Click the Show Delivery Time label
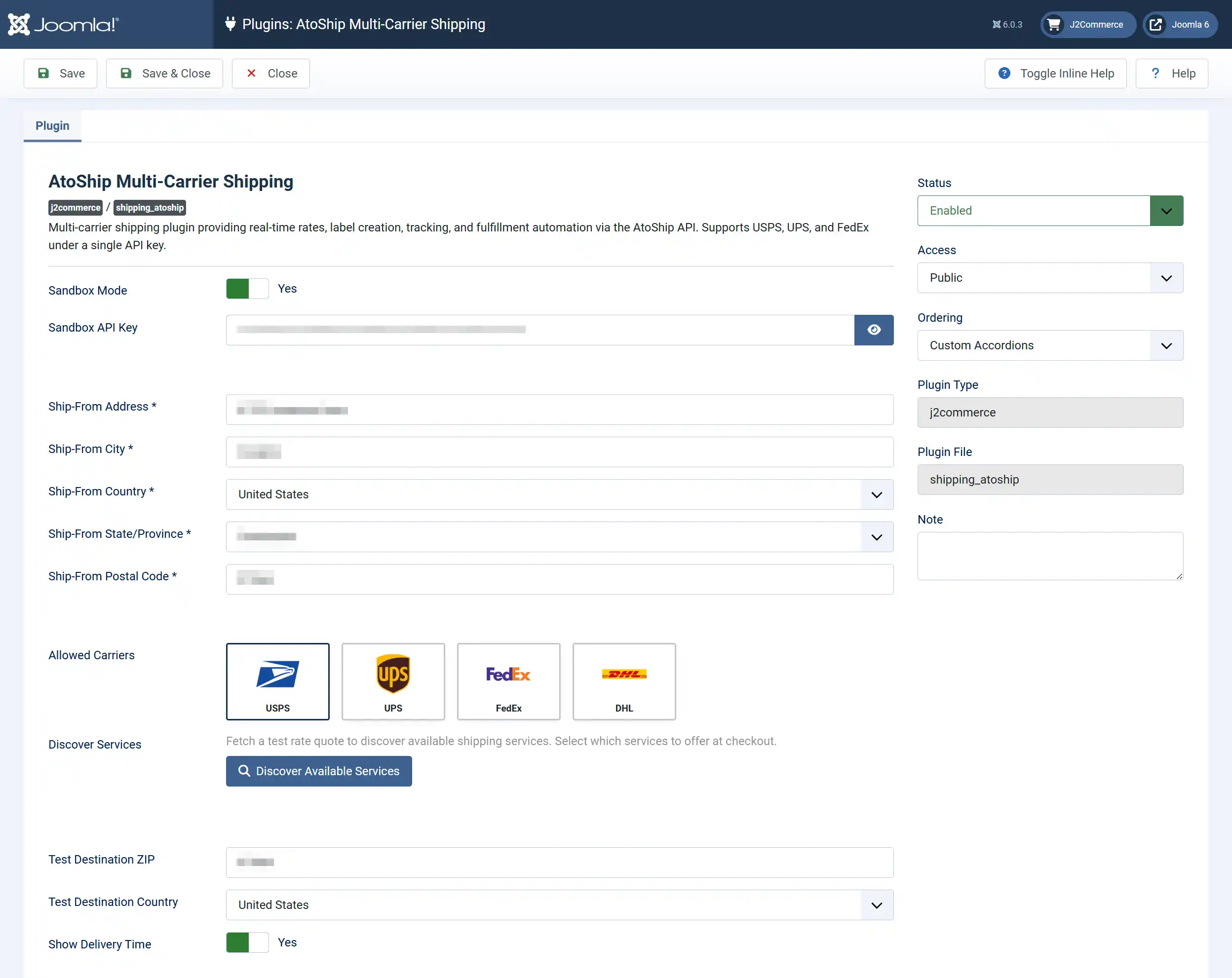 [100, 944]
